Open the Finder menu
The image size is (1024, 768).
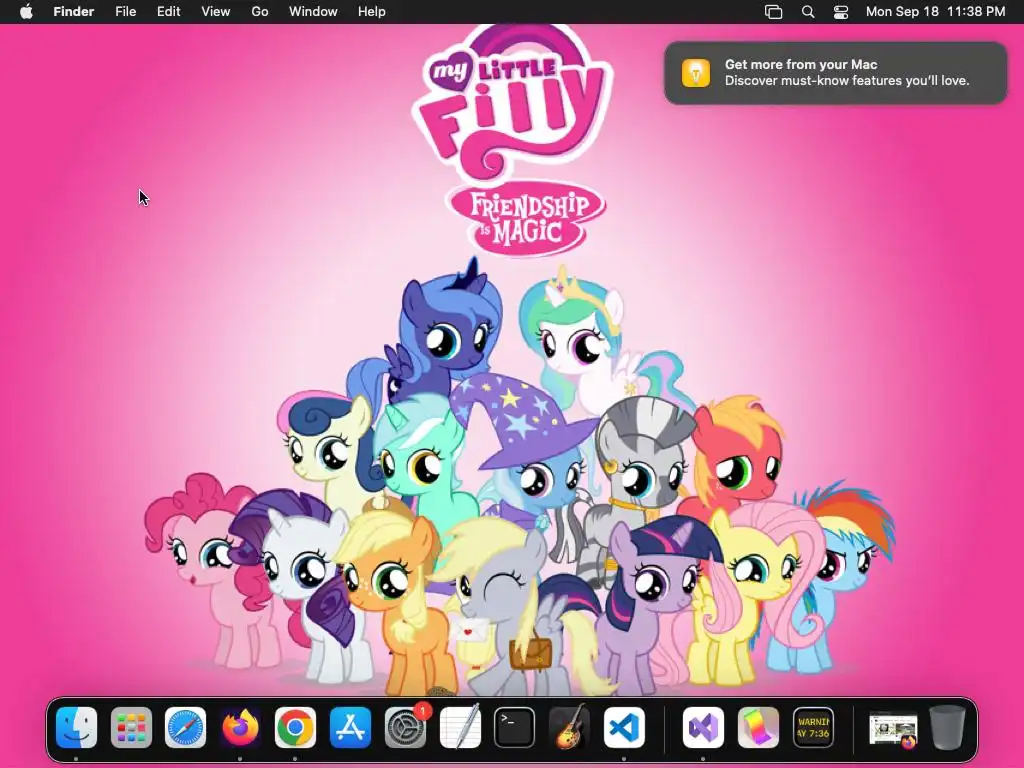pyautogui.click(x=74, y=12)
